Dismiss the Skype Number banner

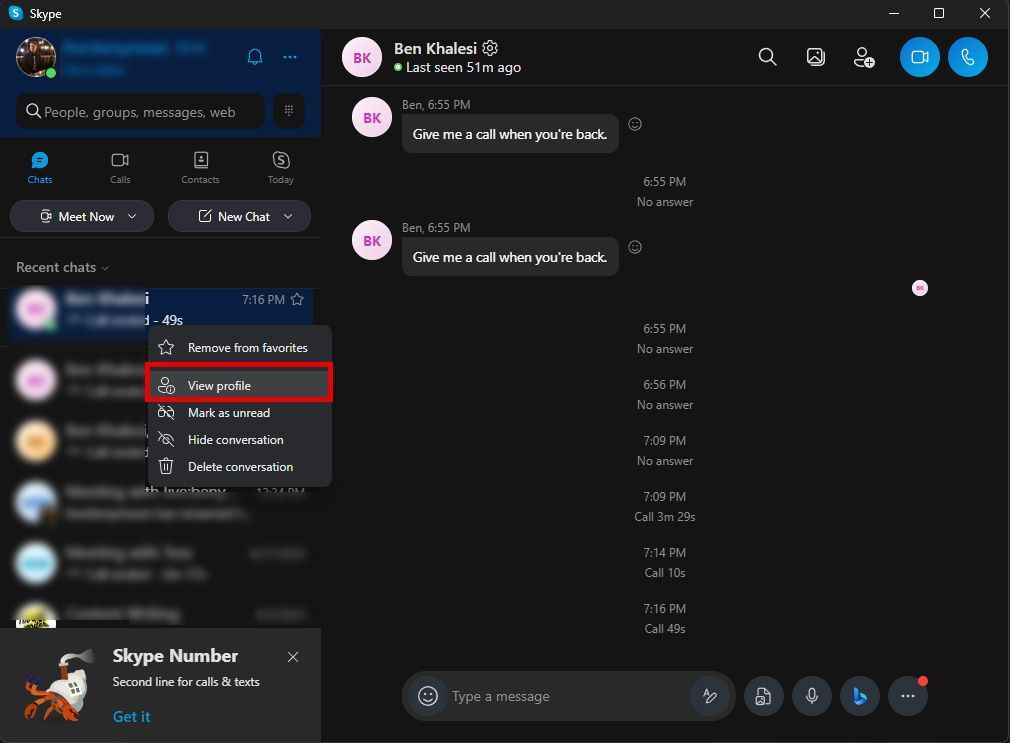[x=293, y=657]
